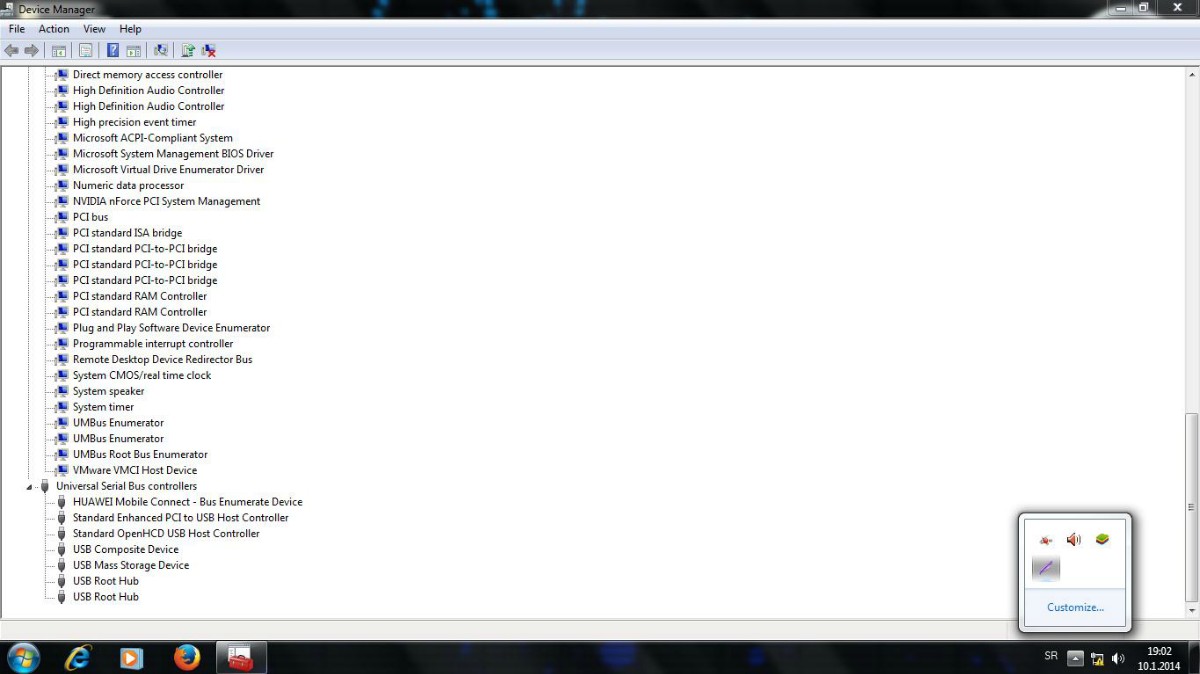Screen dimensions: 1200x674
Task: Toggle the Show/Hide Action Pane toolbar icon
Action: [x=133, y=50]
